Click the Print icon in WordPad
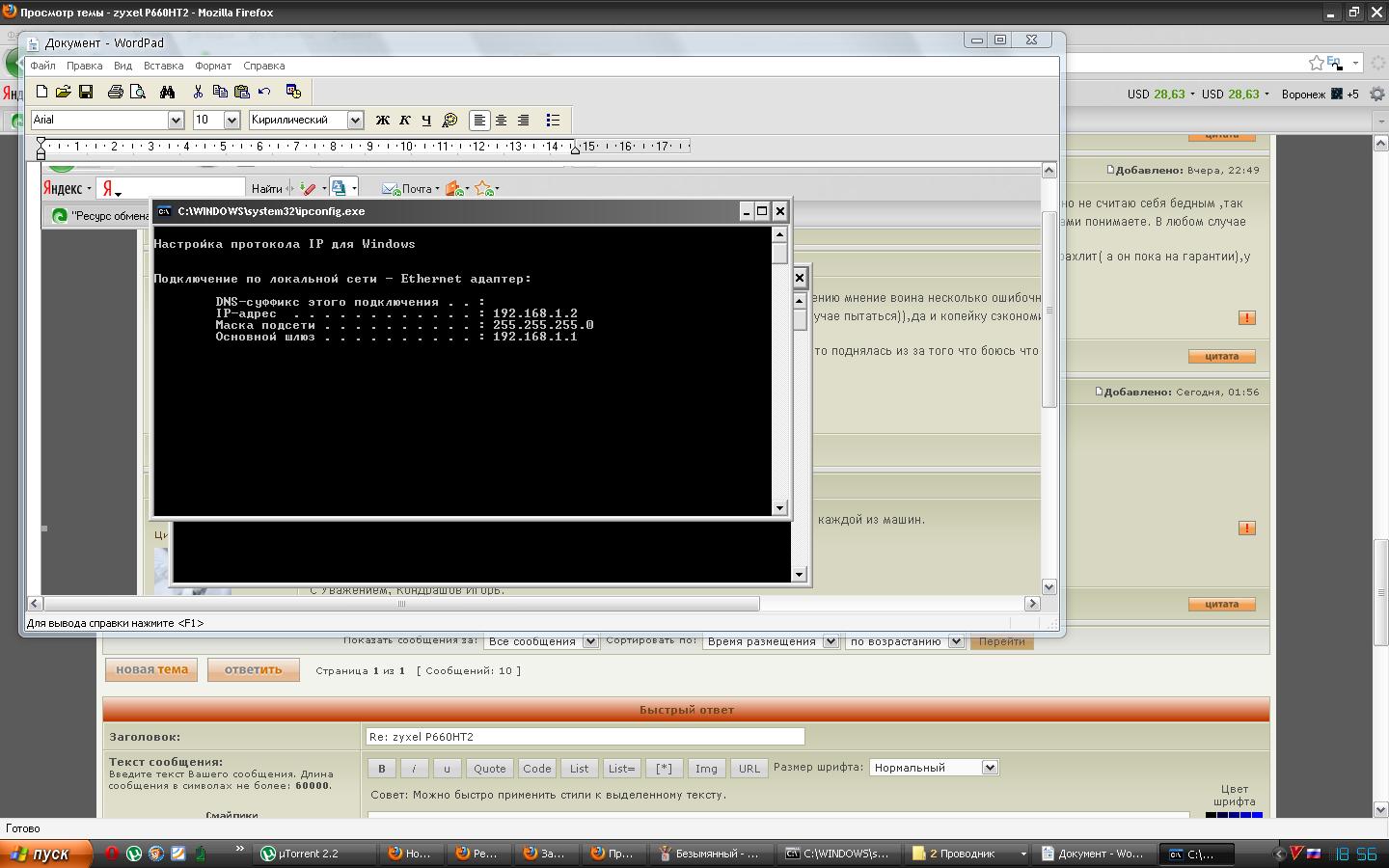The image size is (1389, 868). pos(115,92)
